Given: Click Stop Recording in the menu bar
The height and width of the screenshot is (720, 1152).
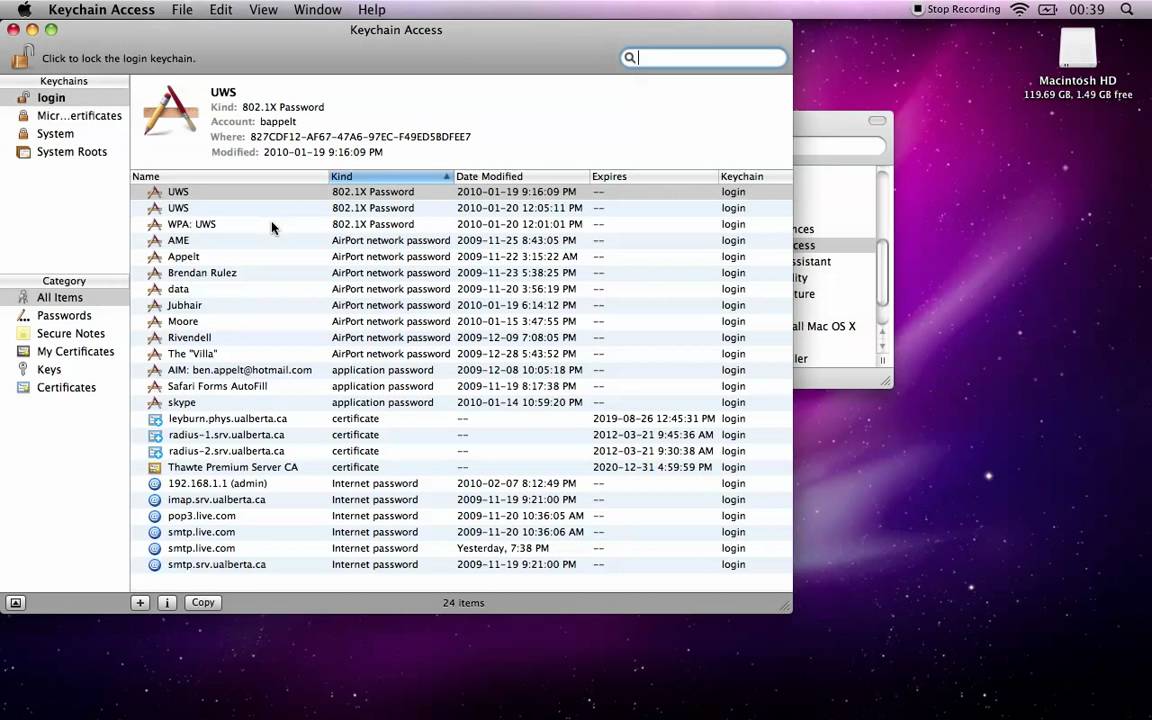Looking at the screenshot, I should [x=956, y=10].
